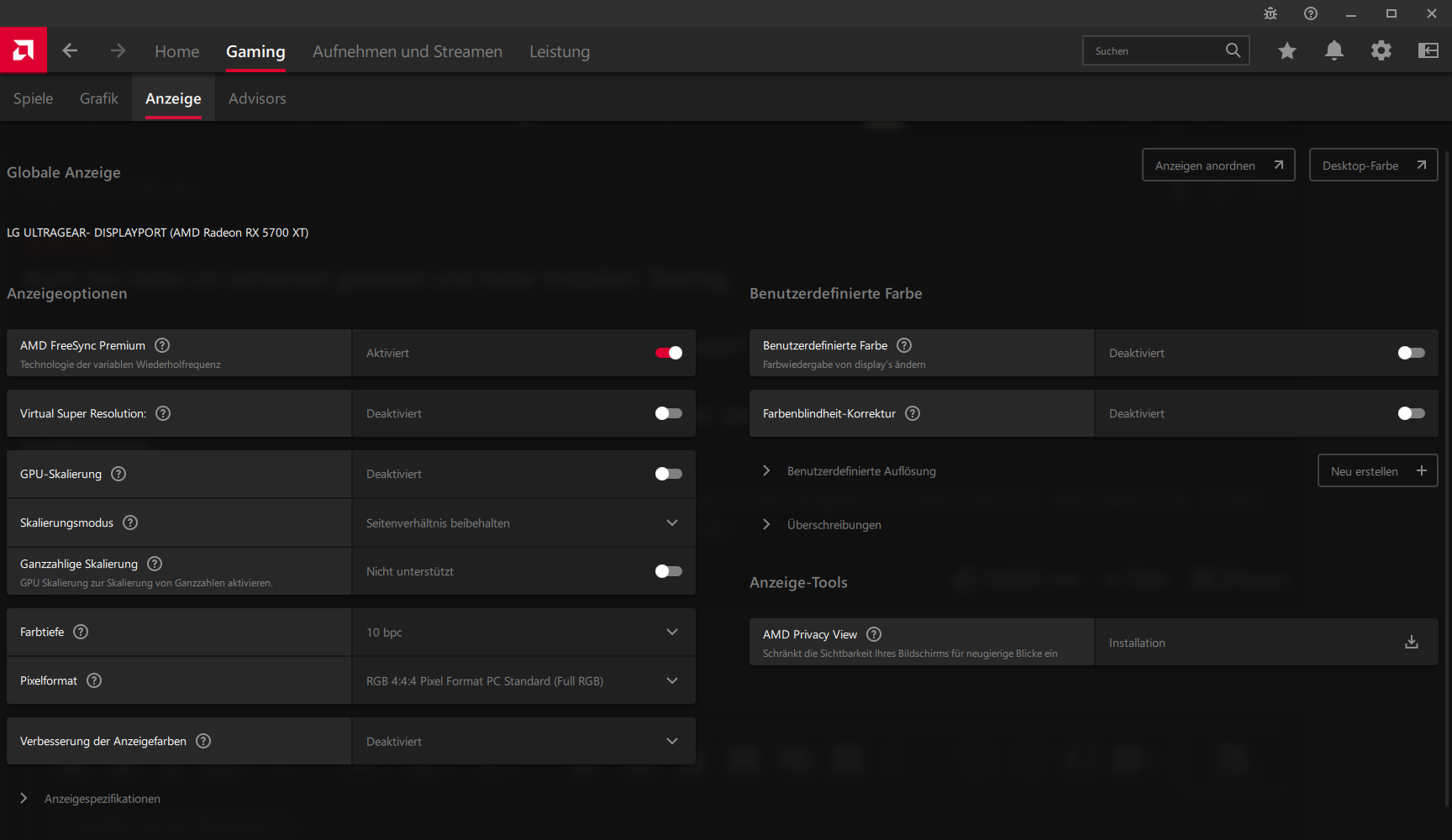The image size is (1452, 840).
Task: Show help for AMD Privacy View
Action: click(874, 634)
